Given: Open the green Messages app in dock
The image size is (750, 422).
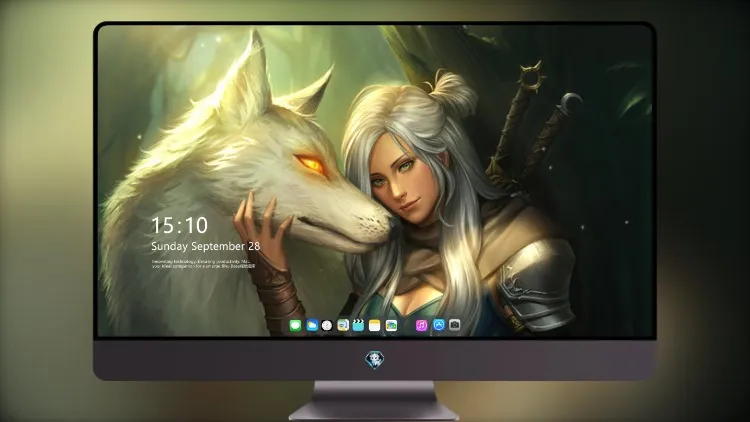Looking at the screenshot, I should pos(295,326).
